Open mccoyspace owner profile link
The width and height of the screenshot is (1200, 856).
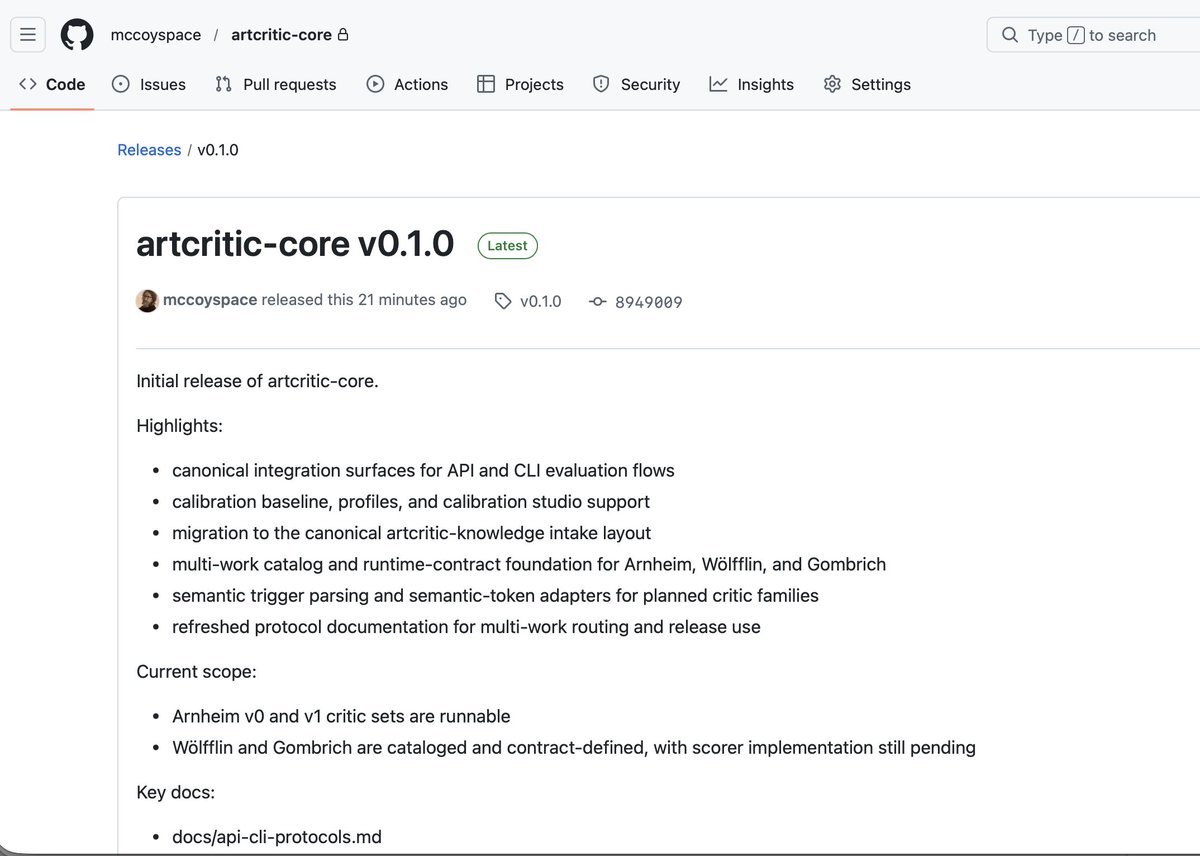click(x=156, y=35)
